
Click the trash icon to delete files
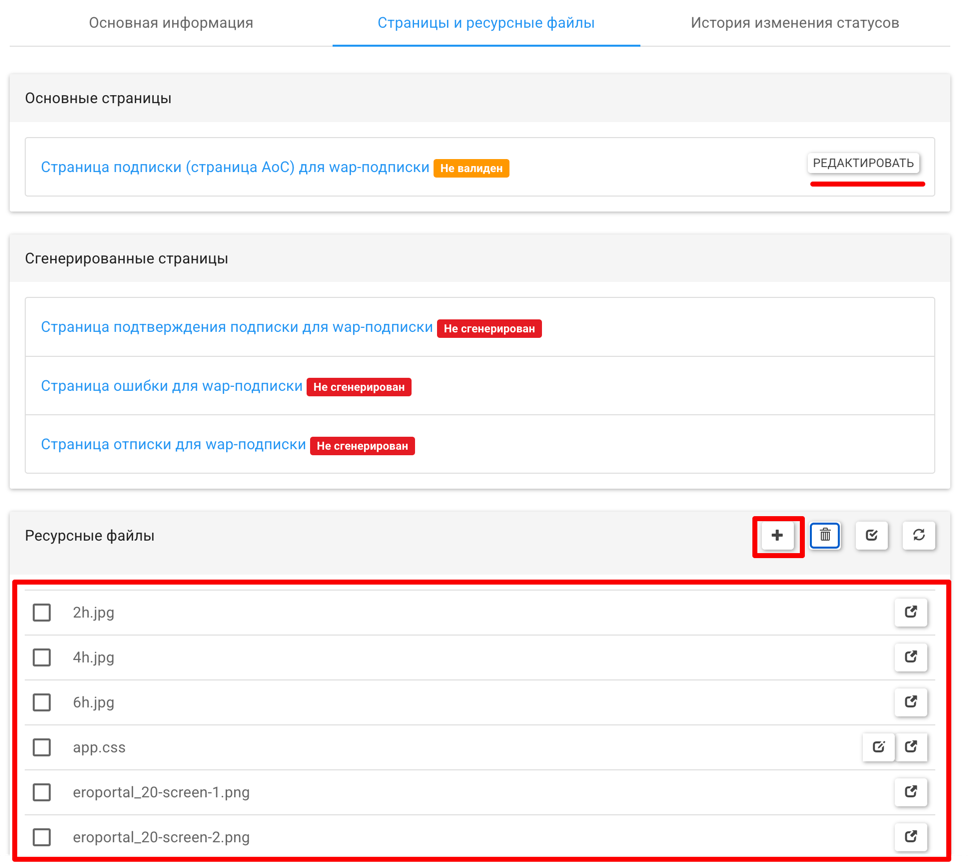click(x=825, y=536)
